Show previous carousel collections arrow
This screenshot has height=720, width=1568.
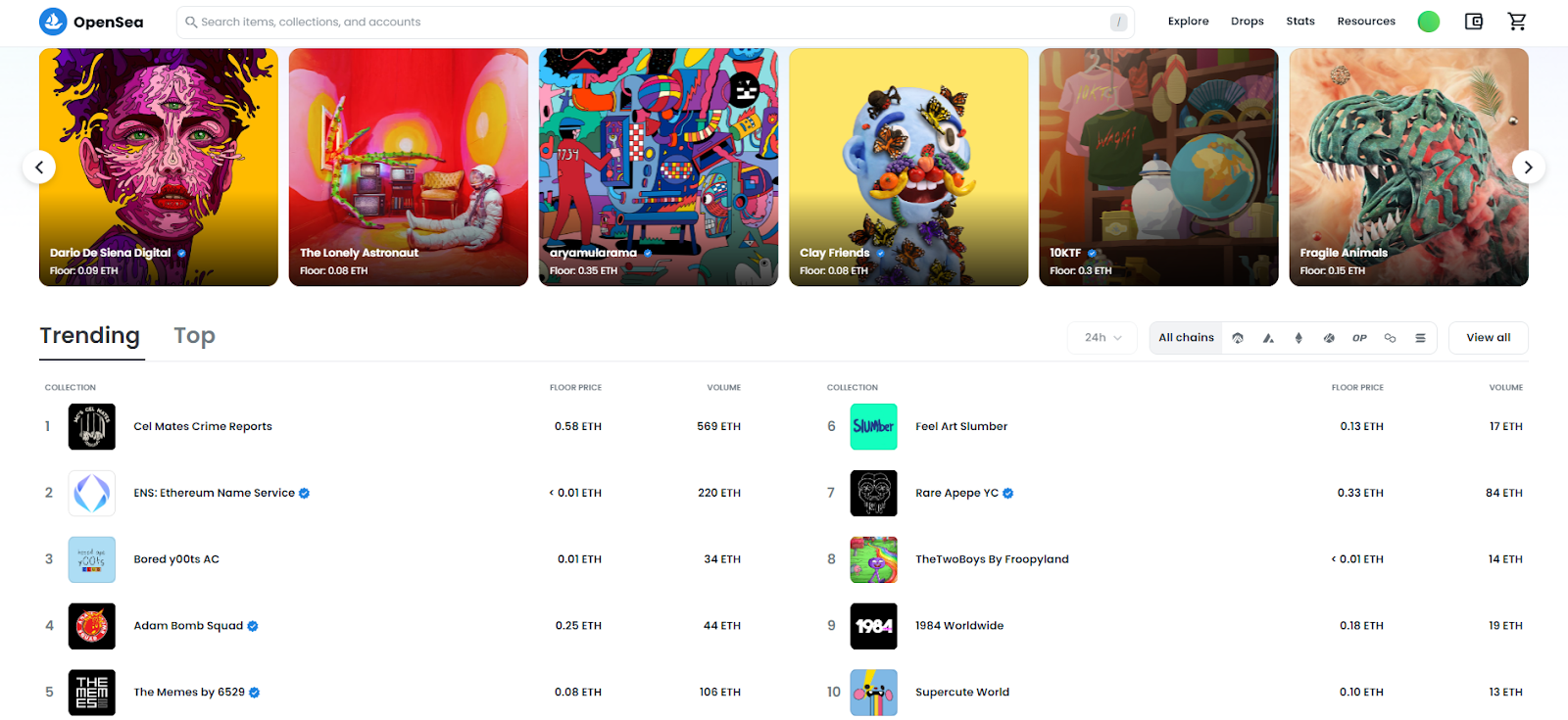[39, 167]
